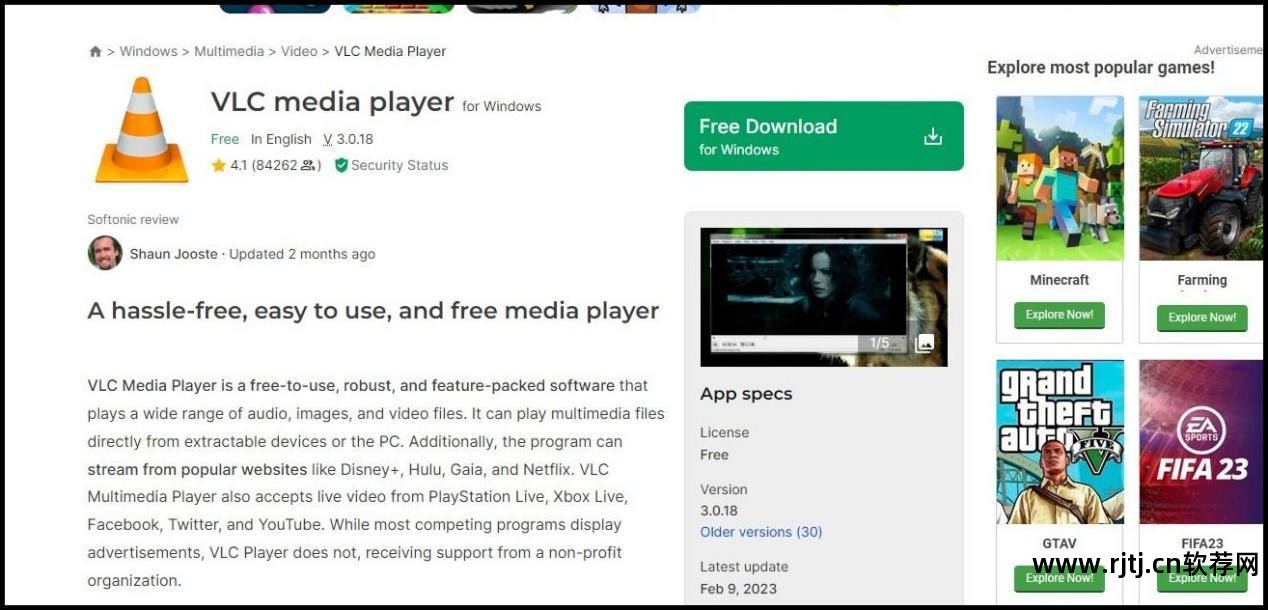
Task: Click the FIFA 23 cover image
Action: point(1201,442)
